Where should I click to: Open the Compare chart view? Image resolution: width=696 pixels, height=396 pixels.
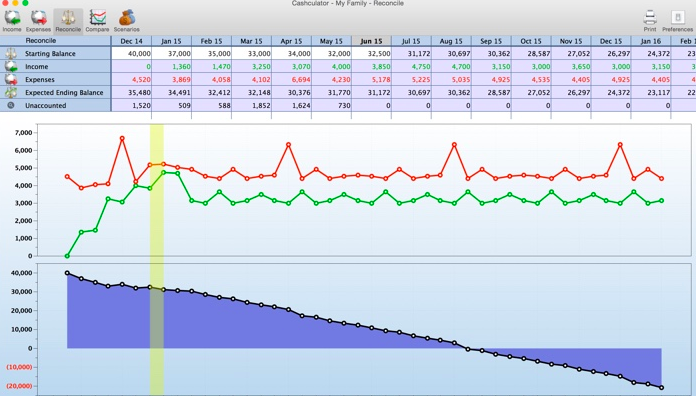(97, 21)
